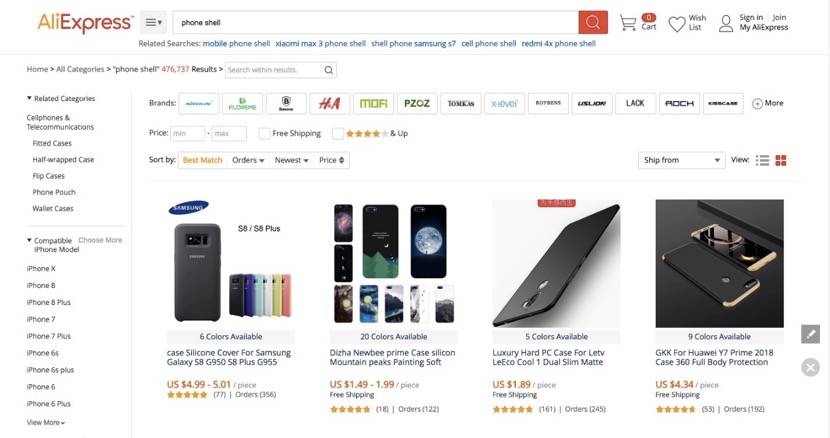The height and width of the screenshot is (438, 830).
Task: Open the shopping cart icon
Action: coord(628,22)
